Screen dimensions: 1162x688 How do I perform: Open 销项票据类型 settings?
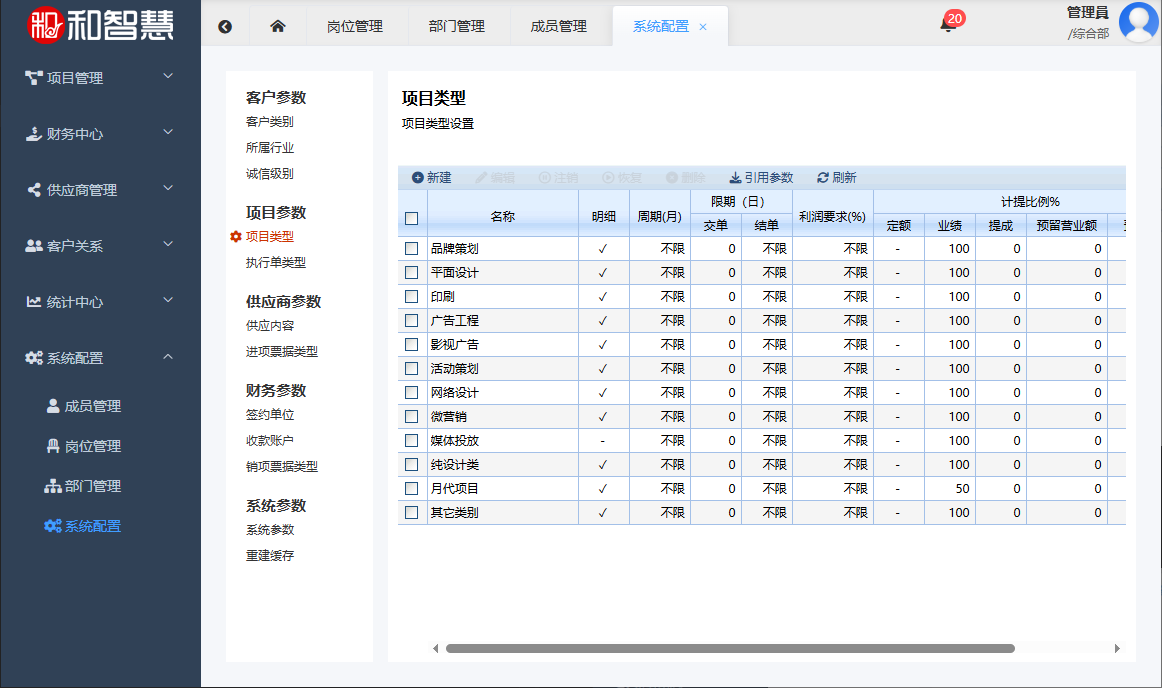coord(282,466)
